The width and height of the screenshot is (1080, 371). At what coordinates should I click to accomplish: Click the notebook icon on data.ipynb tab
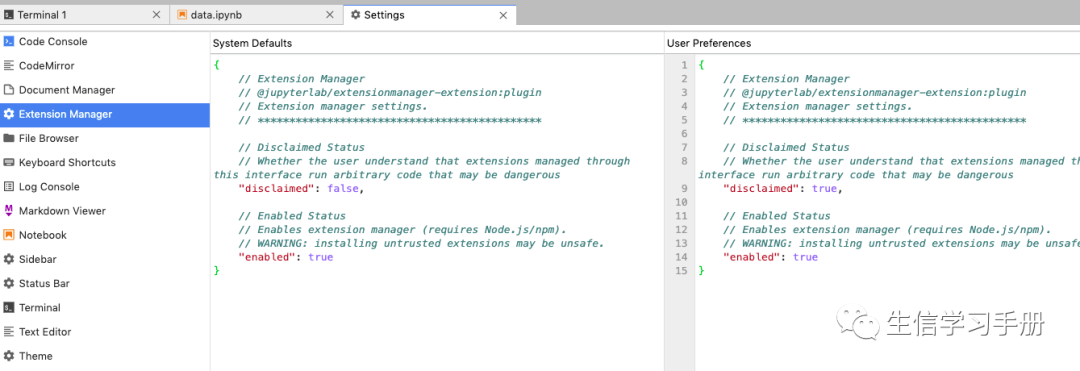coord(182,14)
